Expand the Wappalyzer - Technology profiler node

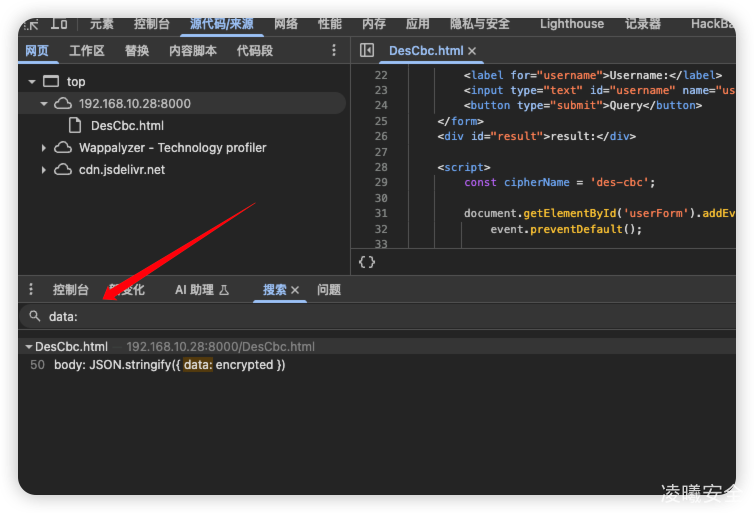[x=44, y=148]
